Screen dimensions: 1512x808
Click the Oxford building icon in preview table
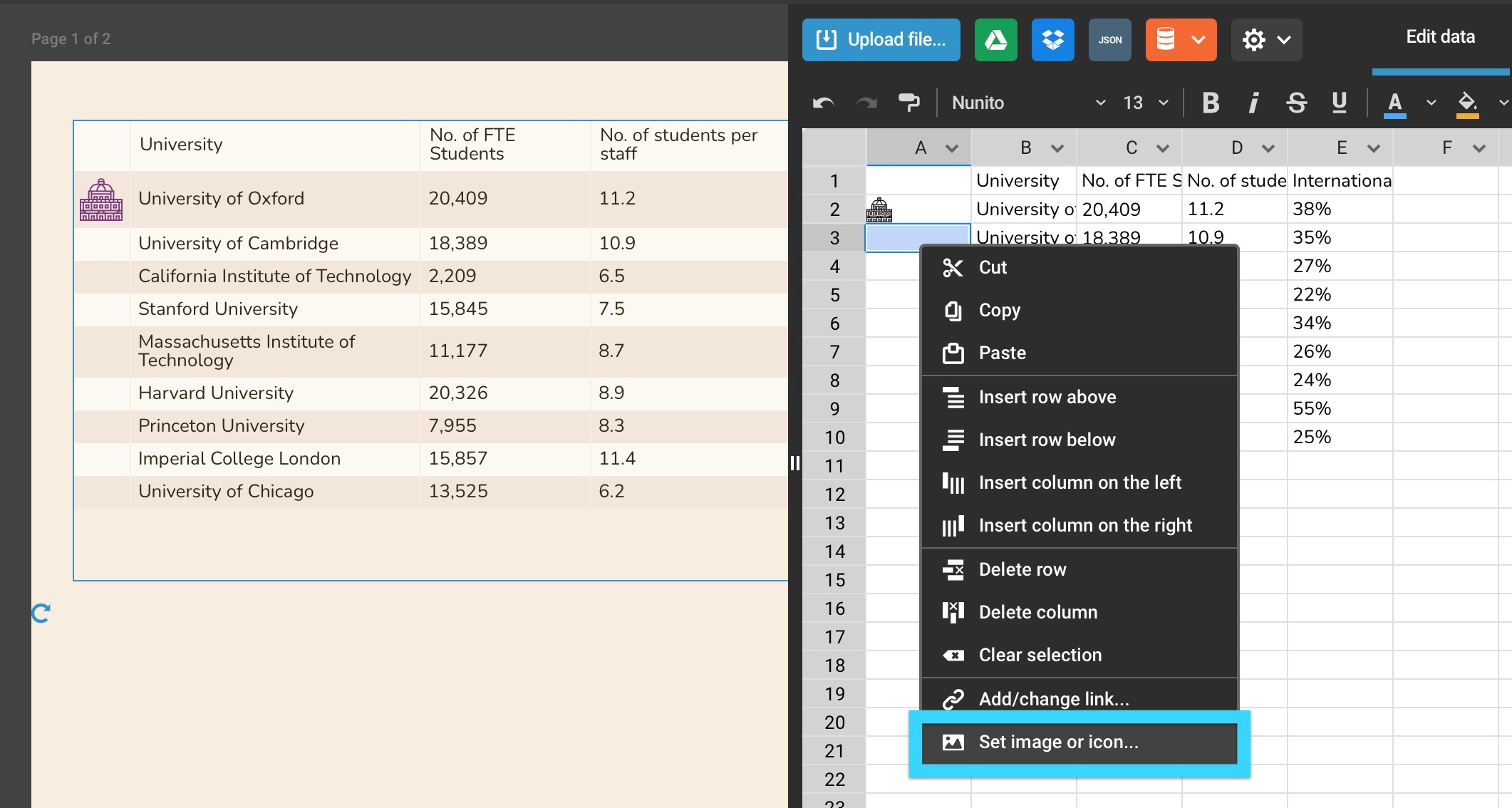pyautogui.click(x=101, y=200)
